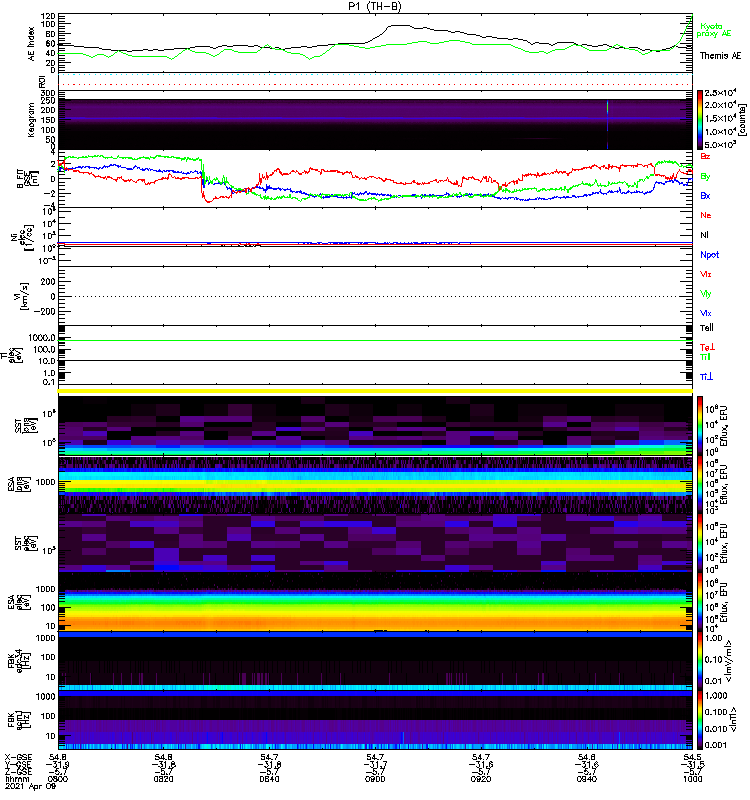This screenshot has width=750, height=800.
Task: Click the plot title P1 (TH-B)
Action: pyautogui.click(x=375, y=6)
